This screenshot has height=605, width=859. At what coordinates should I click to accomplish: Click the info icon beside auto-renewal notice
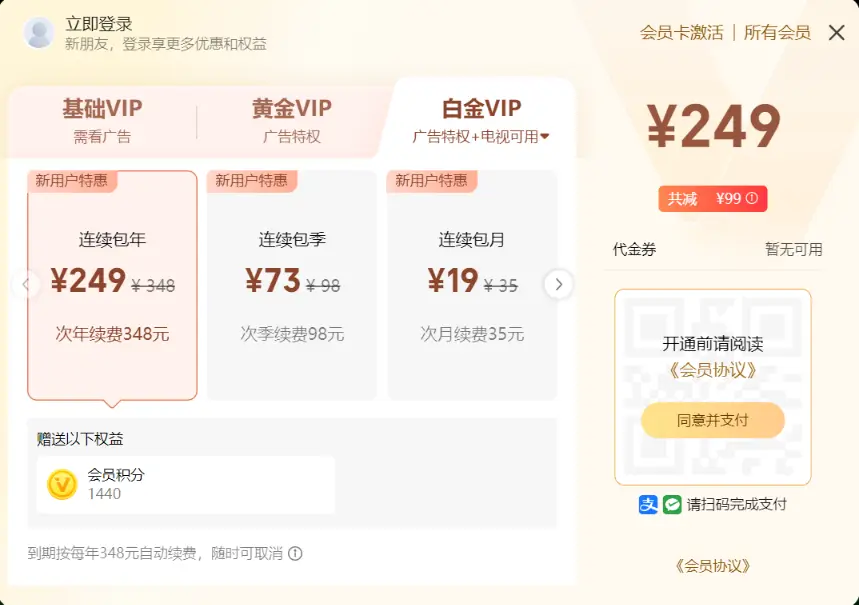[x=295, y=553]
